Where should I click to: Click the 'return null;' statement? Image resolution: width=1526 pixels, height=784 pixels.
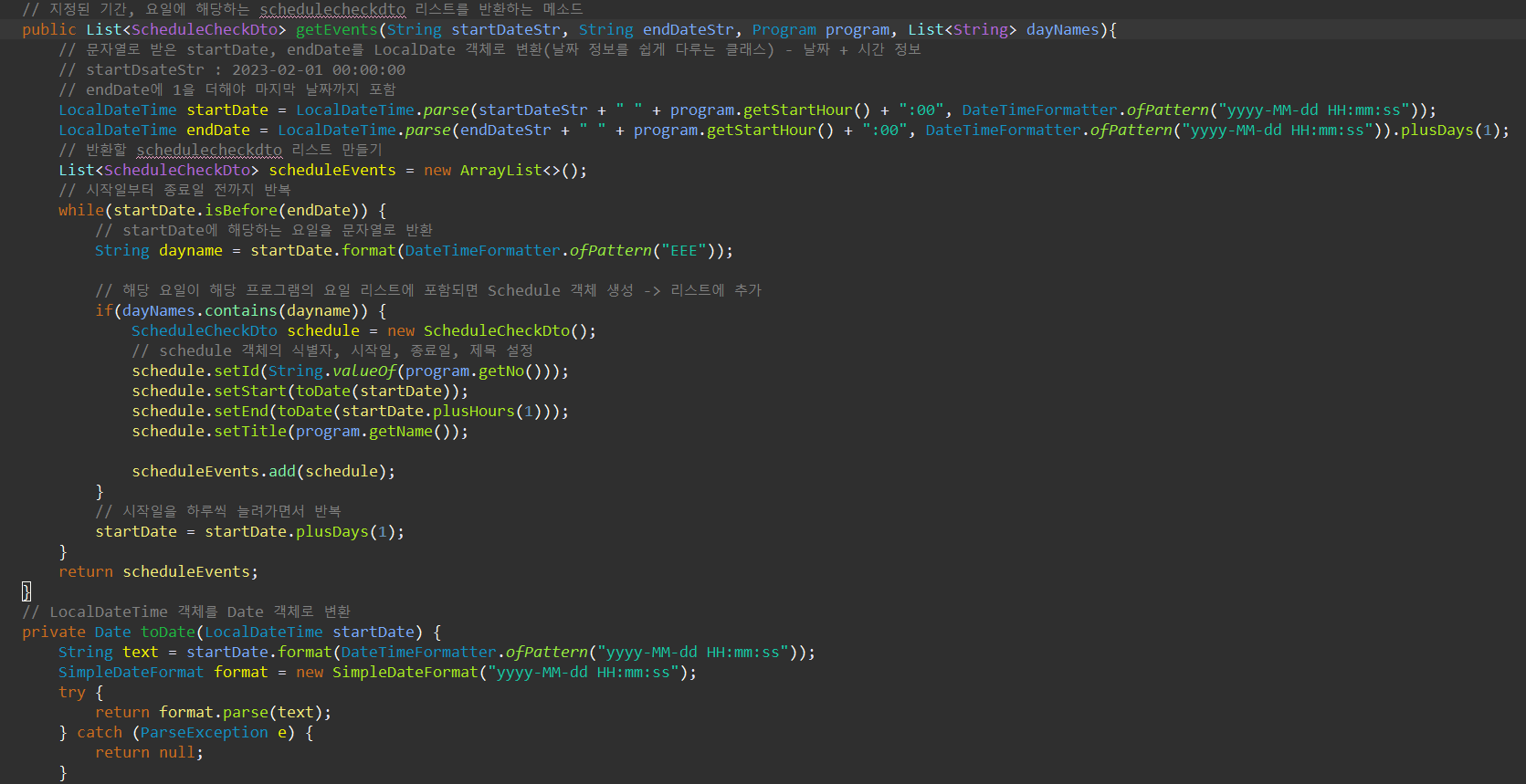149,753
